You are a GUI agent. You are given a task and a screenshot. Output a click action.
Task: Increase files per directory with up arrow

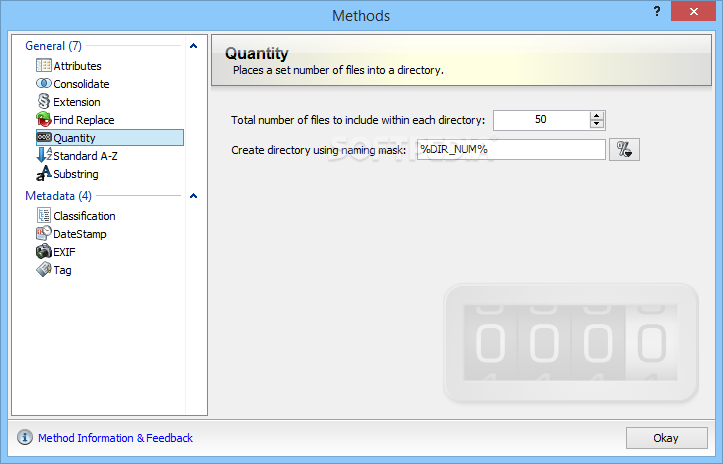(597, 115)
